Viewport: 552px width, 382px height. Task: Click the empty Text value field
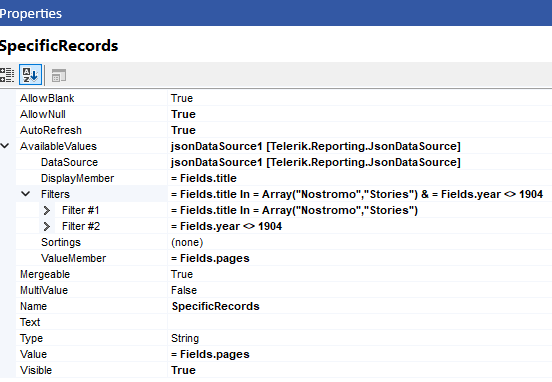360,322
